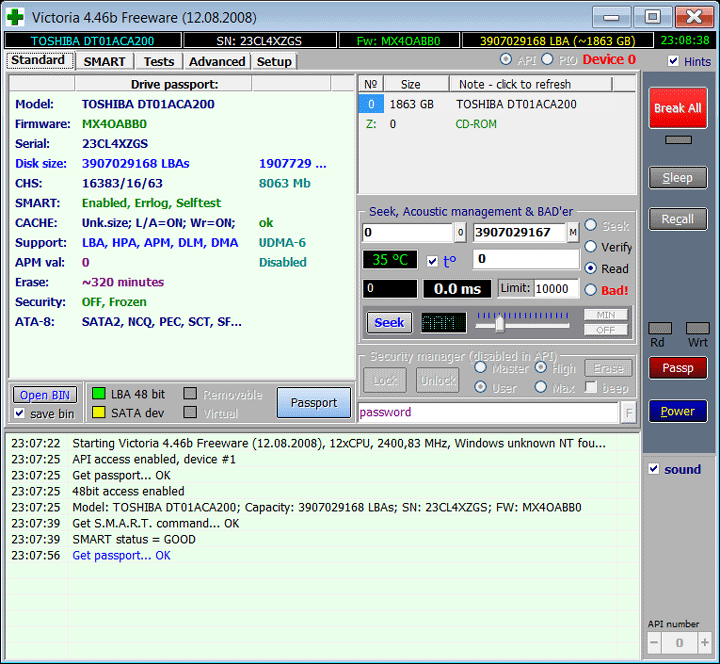Click the blue 'Get passport... OK' log line
The height and width of the screenshot is (664, 720).
point(121,555)
